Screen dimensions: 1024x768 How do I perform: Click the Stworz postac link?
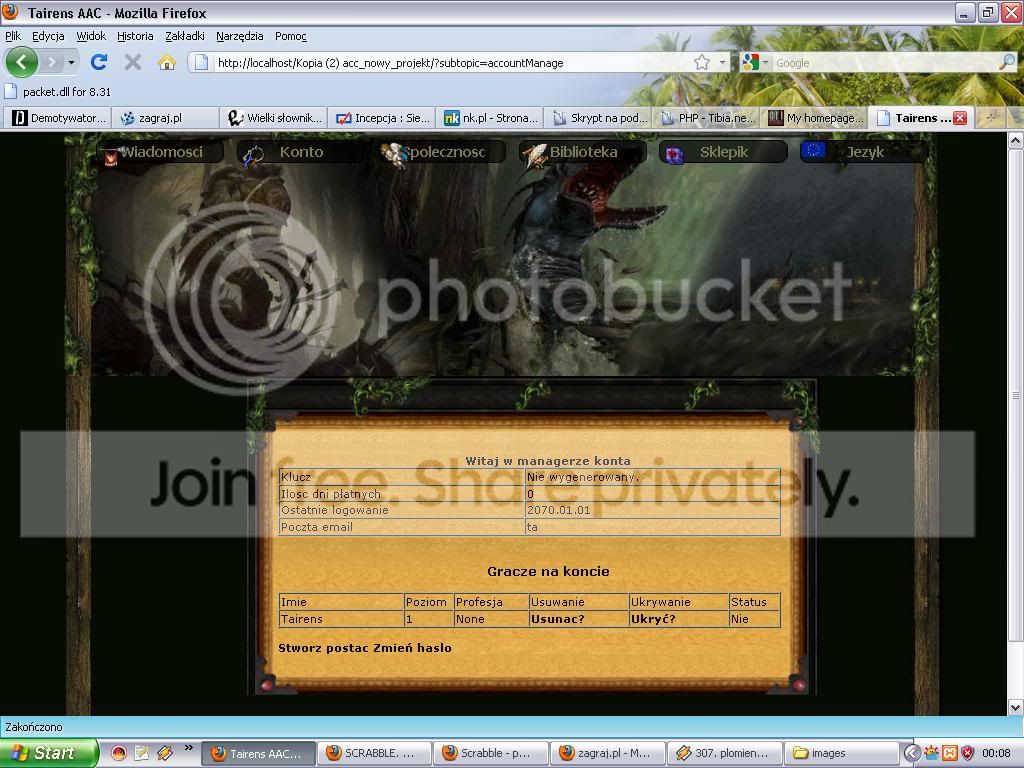[x=324, y=648]
